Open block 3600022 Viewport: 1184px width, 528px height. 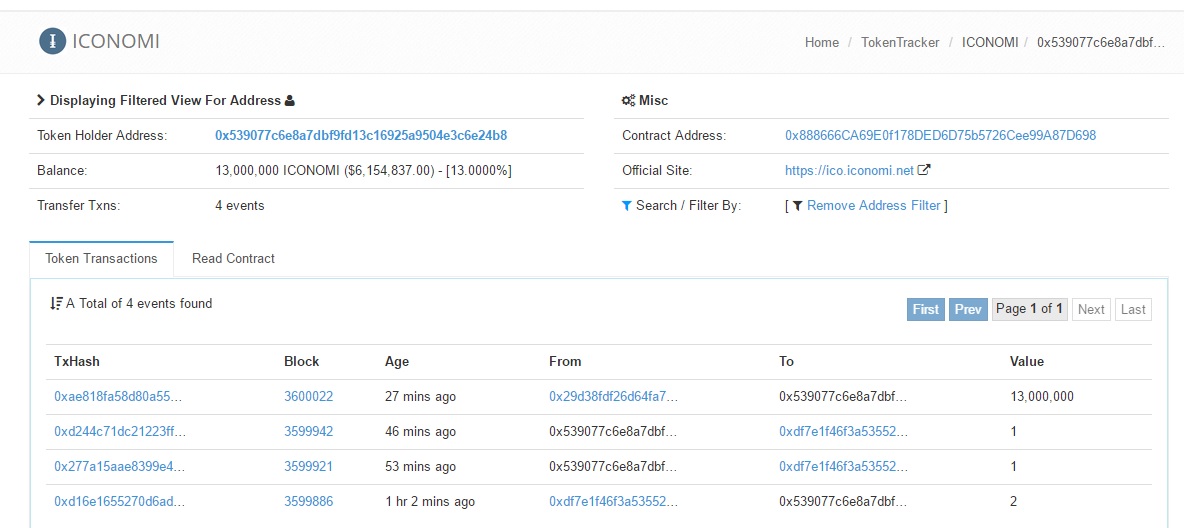[308, 397]
